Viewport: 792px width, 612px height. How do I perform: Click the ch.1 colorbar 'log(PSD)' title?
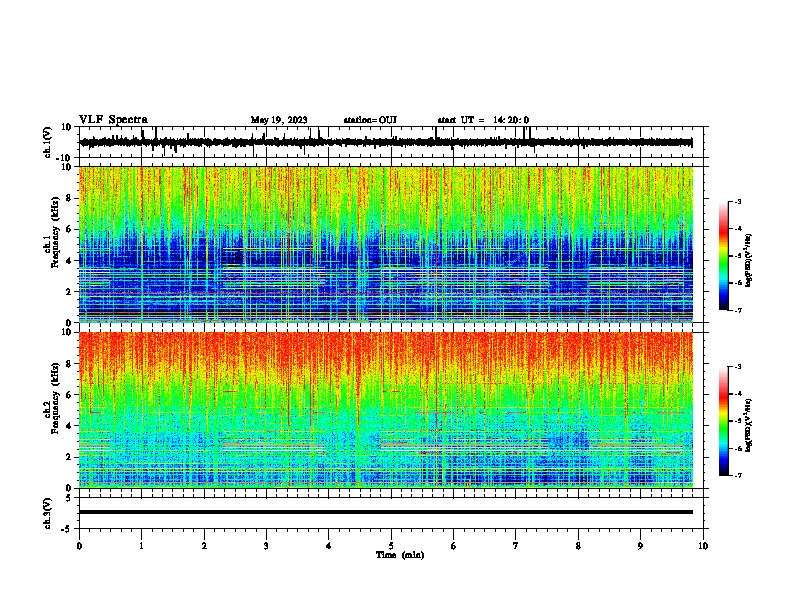click(749, 260)
